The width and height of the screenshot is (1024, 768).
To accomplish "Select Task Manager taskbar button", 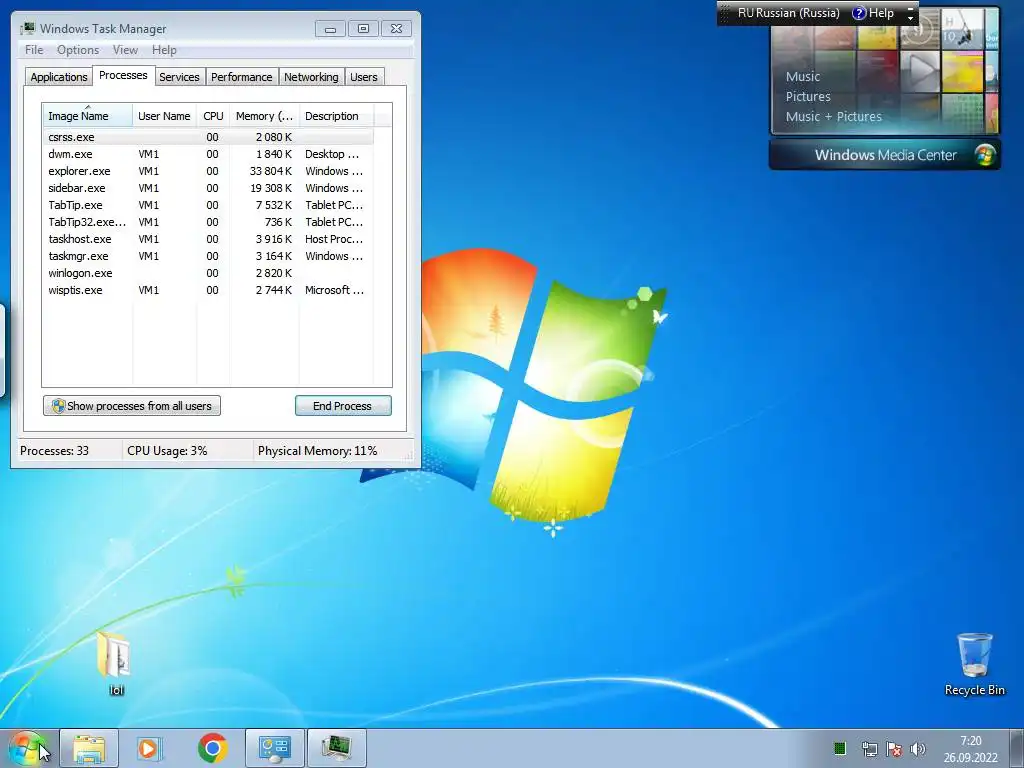I will (x=336, y=748).
